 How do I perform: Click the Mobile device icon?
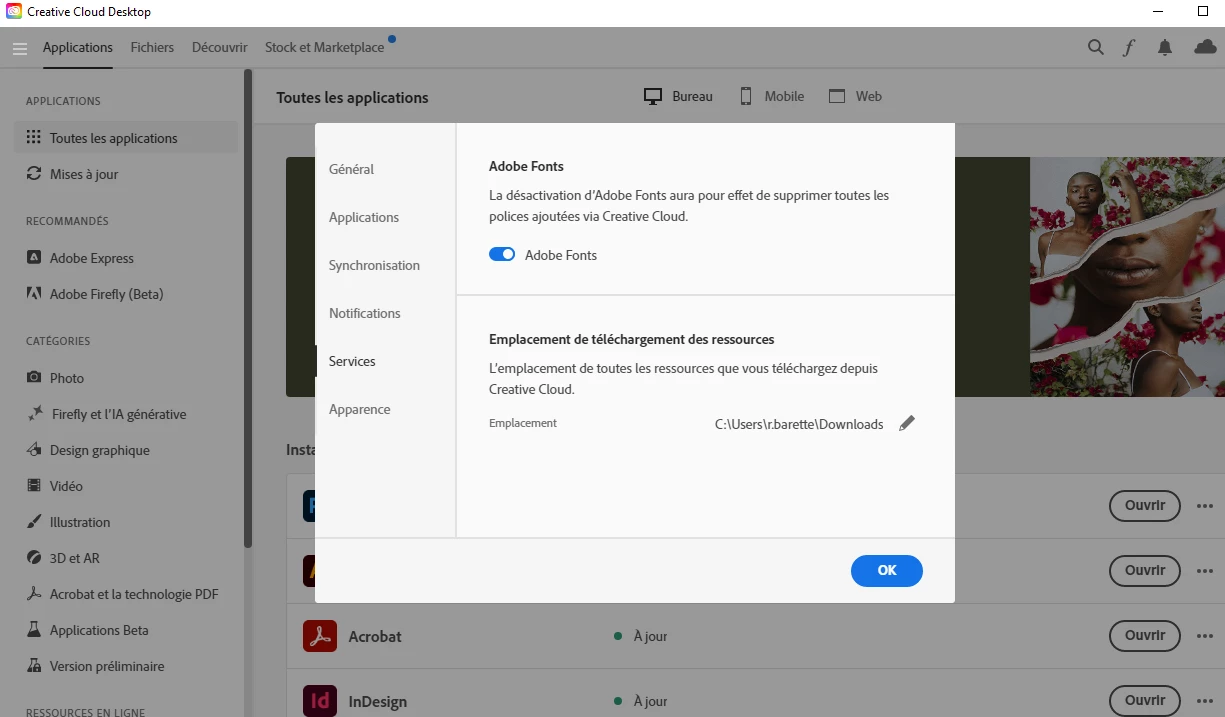point(746,97)
